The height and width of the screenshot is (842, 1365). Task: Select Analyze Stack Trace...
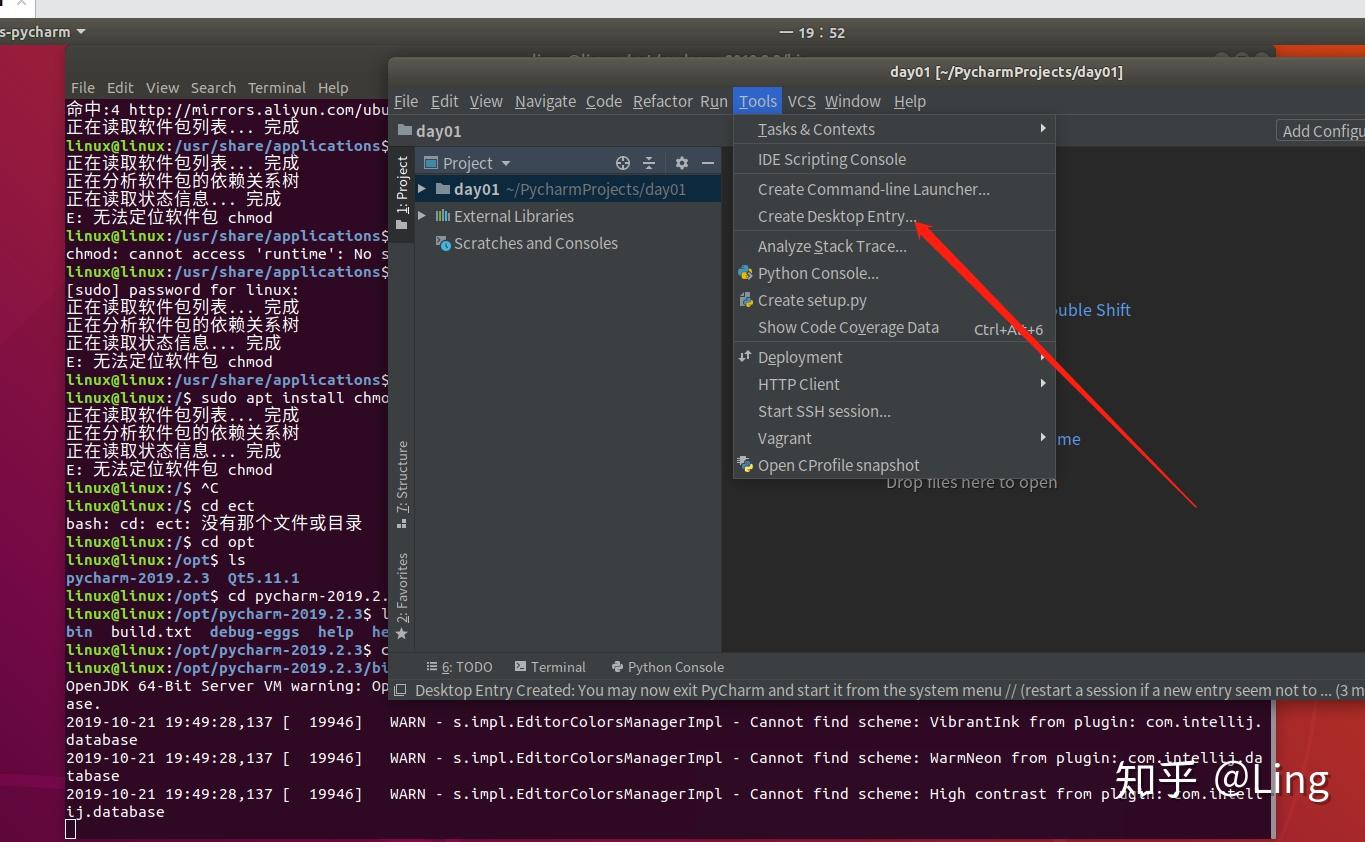(x=894, y=246)
